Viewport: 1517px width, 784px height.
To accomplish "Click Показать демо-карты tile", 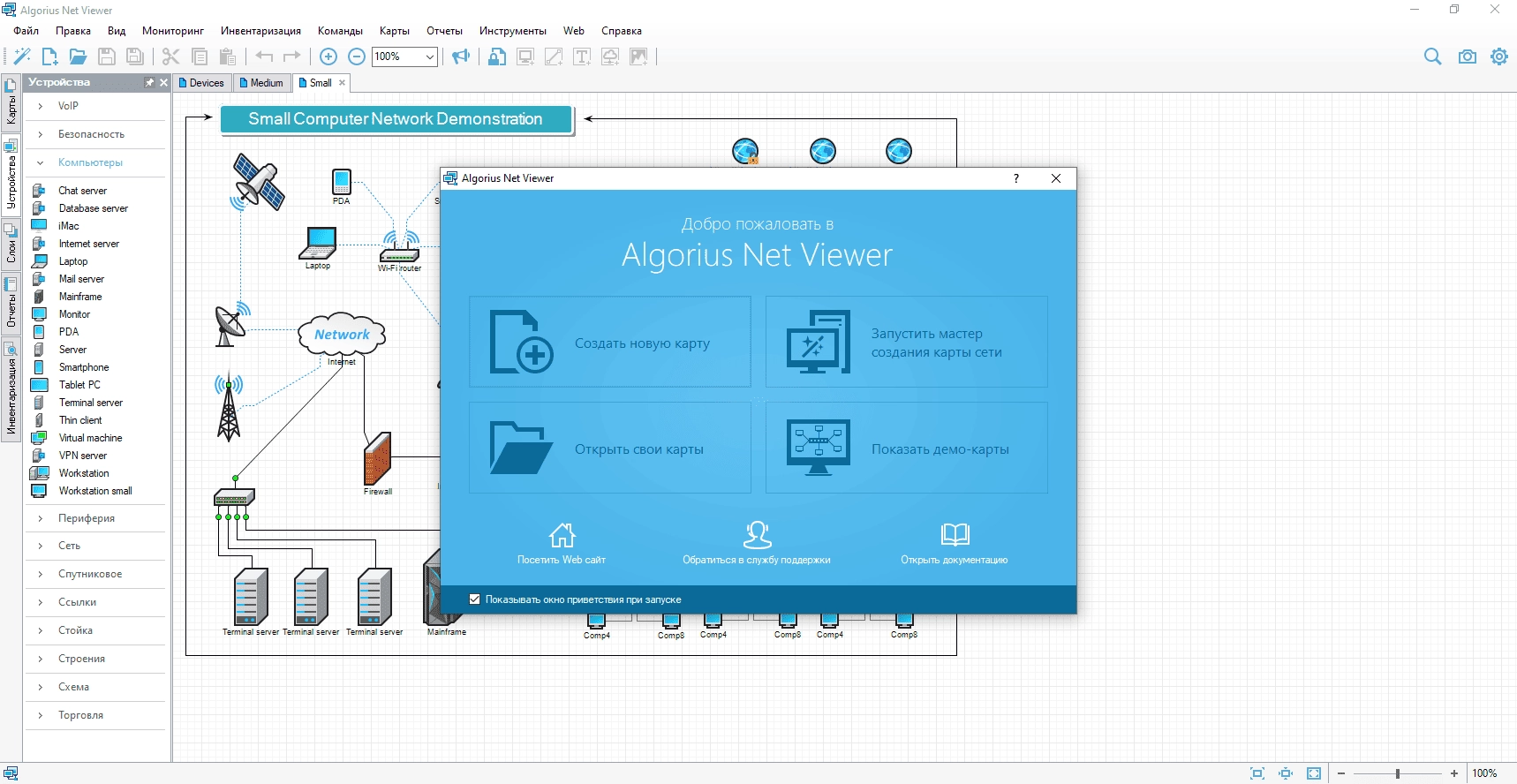I will coord(907,448).
